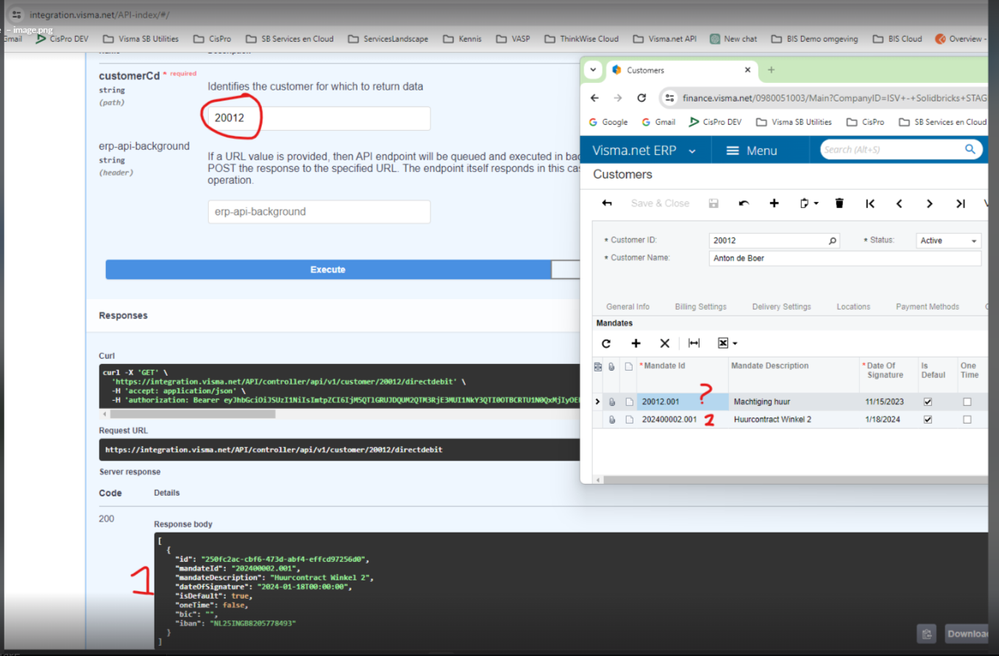Open the export dropdown in Mandates toolbar
999x656 pixels.
pyautogui.click(x=727, y=343)
